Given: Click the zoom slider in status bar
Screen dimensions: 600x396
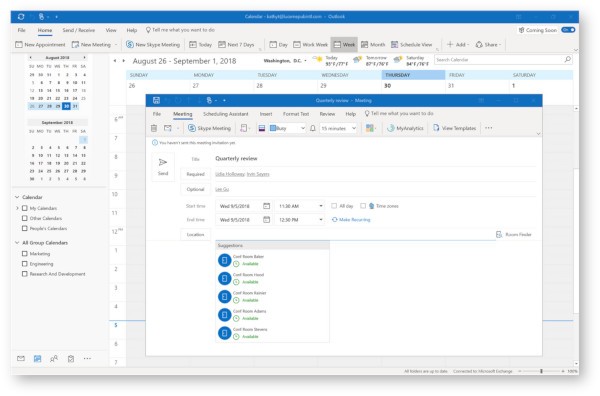Looking at the screenshot, I should click(541, 371).
